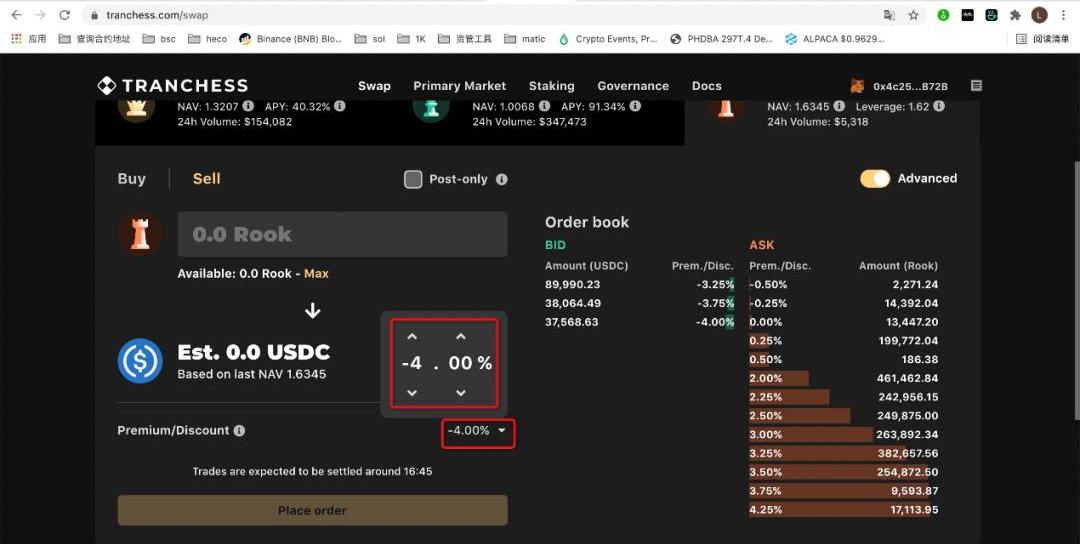Click info icon beside Premium/Discount label
Image resolution: width=1080 pixels, height=544 pixels.
point(239,431)
